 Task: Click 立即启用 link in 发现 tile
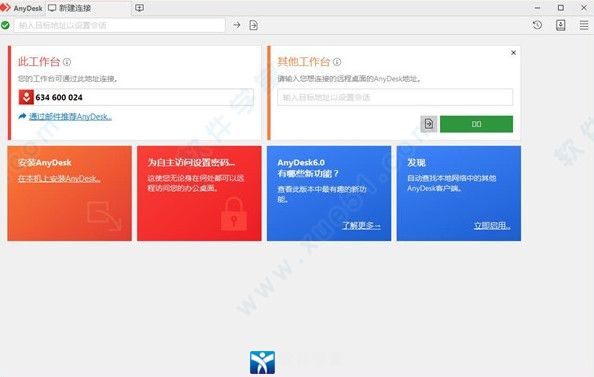[x=492, y=226]
